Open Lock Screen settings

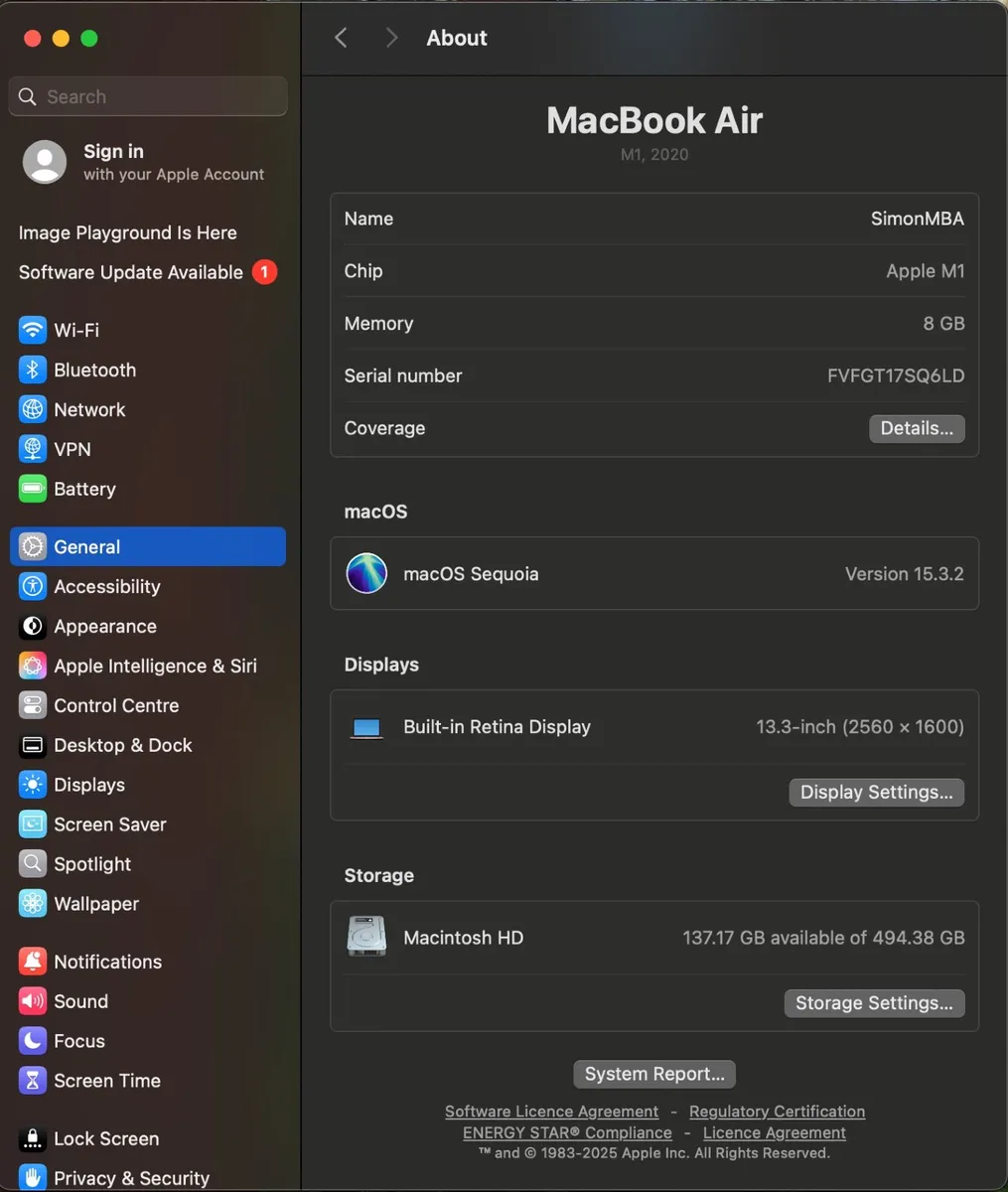[x=105, y=1138]
